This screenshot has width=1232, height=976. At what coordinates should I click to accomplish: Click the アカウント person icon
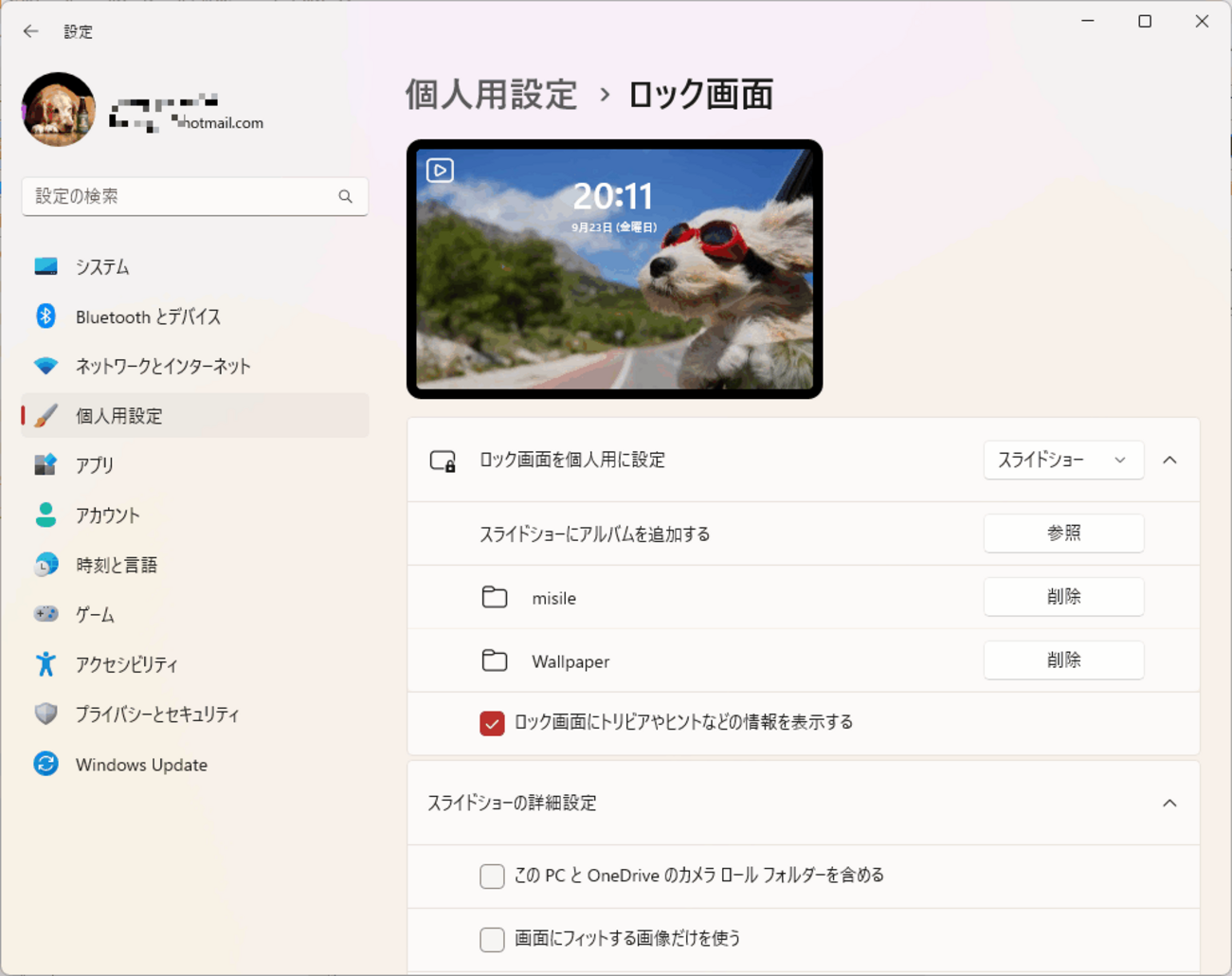click(x=45, y=515)
